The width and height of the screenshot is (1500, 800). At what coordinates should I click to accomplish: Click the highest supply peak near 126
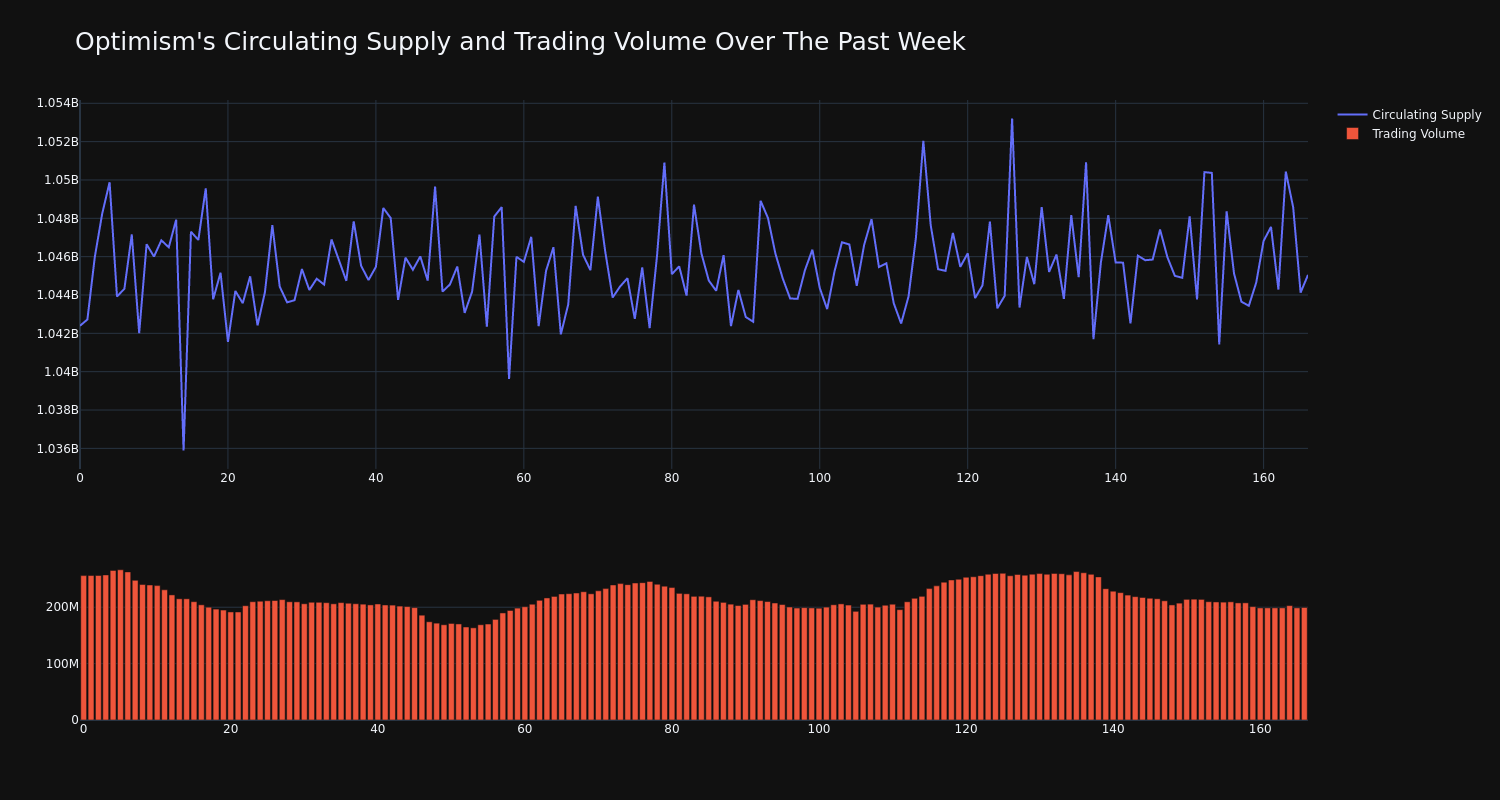1012,119
